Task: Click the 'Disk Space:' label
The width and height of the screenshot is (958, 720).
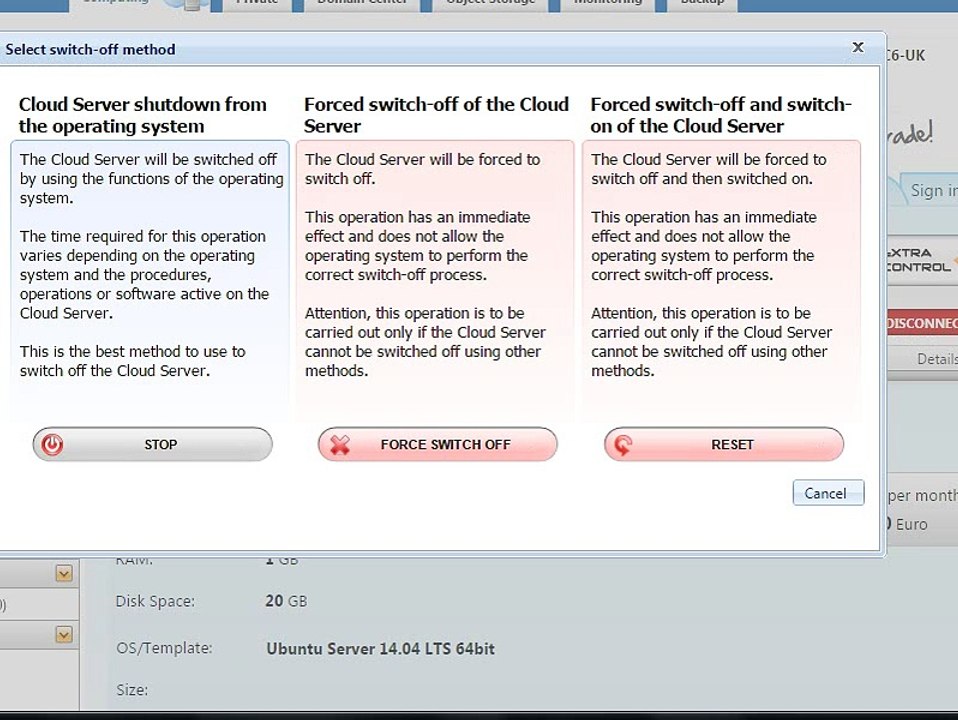Action: point(155,601)
